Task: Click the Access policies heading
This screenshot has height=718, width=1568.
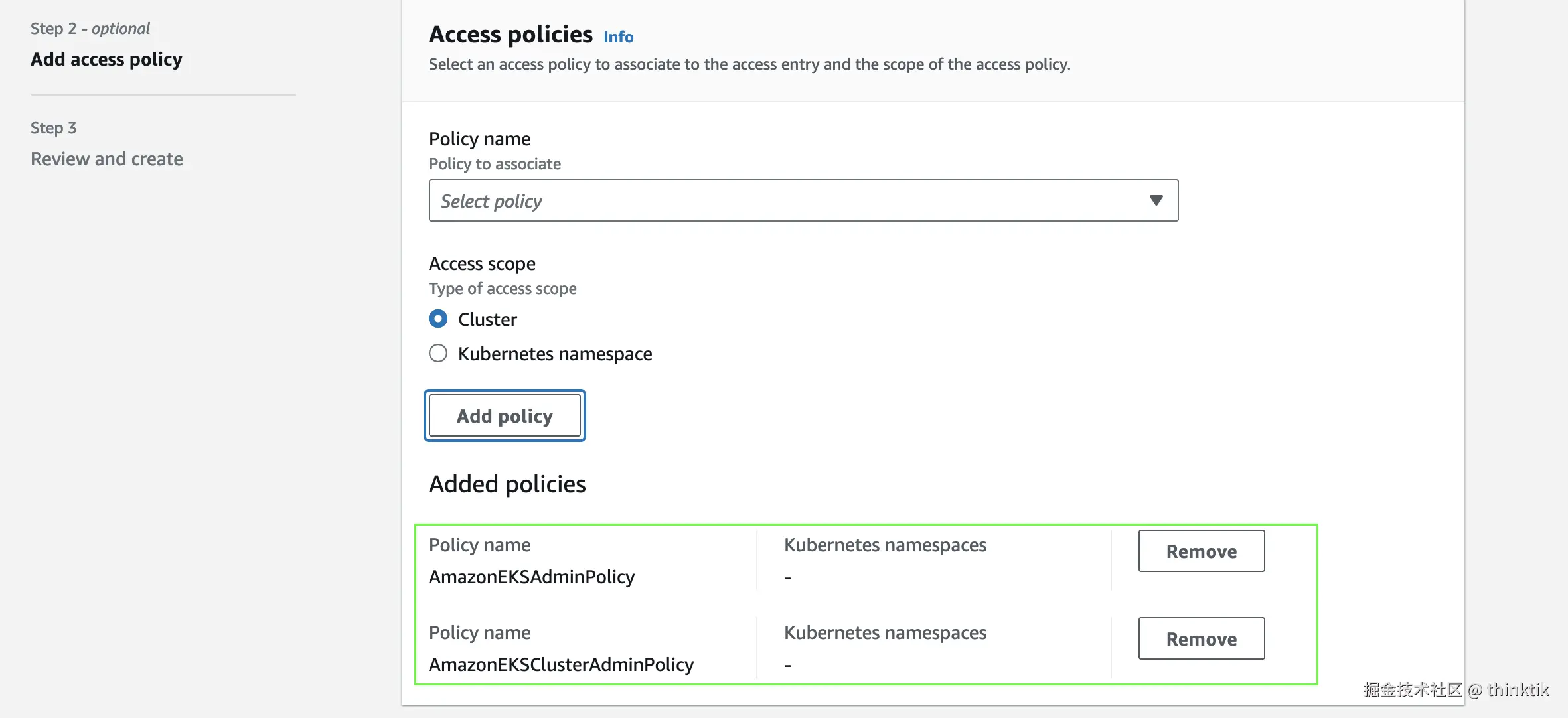Action: [510, 35]
